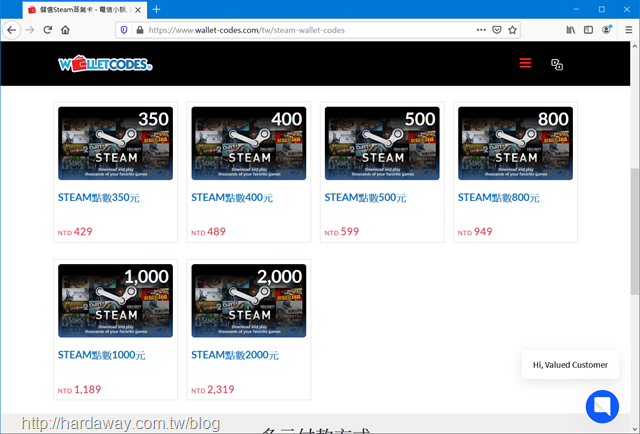The height and width of the screenshot is (434, 640).
Task: Click the NTD 599 price
Action: click(342, 232)
